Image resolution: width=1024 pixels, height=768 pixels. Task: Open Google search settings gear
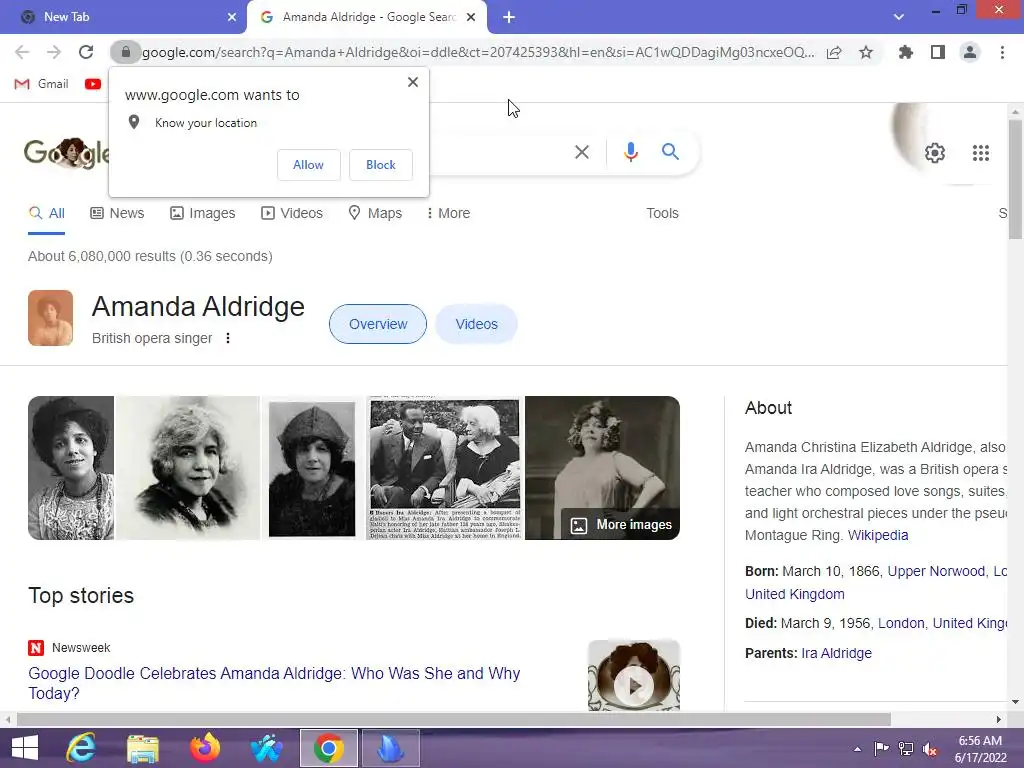(935, 153)
